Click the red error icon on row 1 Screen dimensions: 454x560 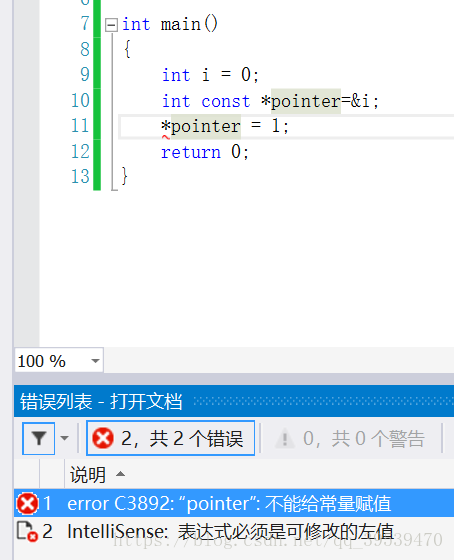27,504
